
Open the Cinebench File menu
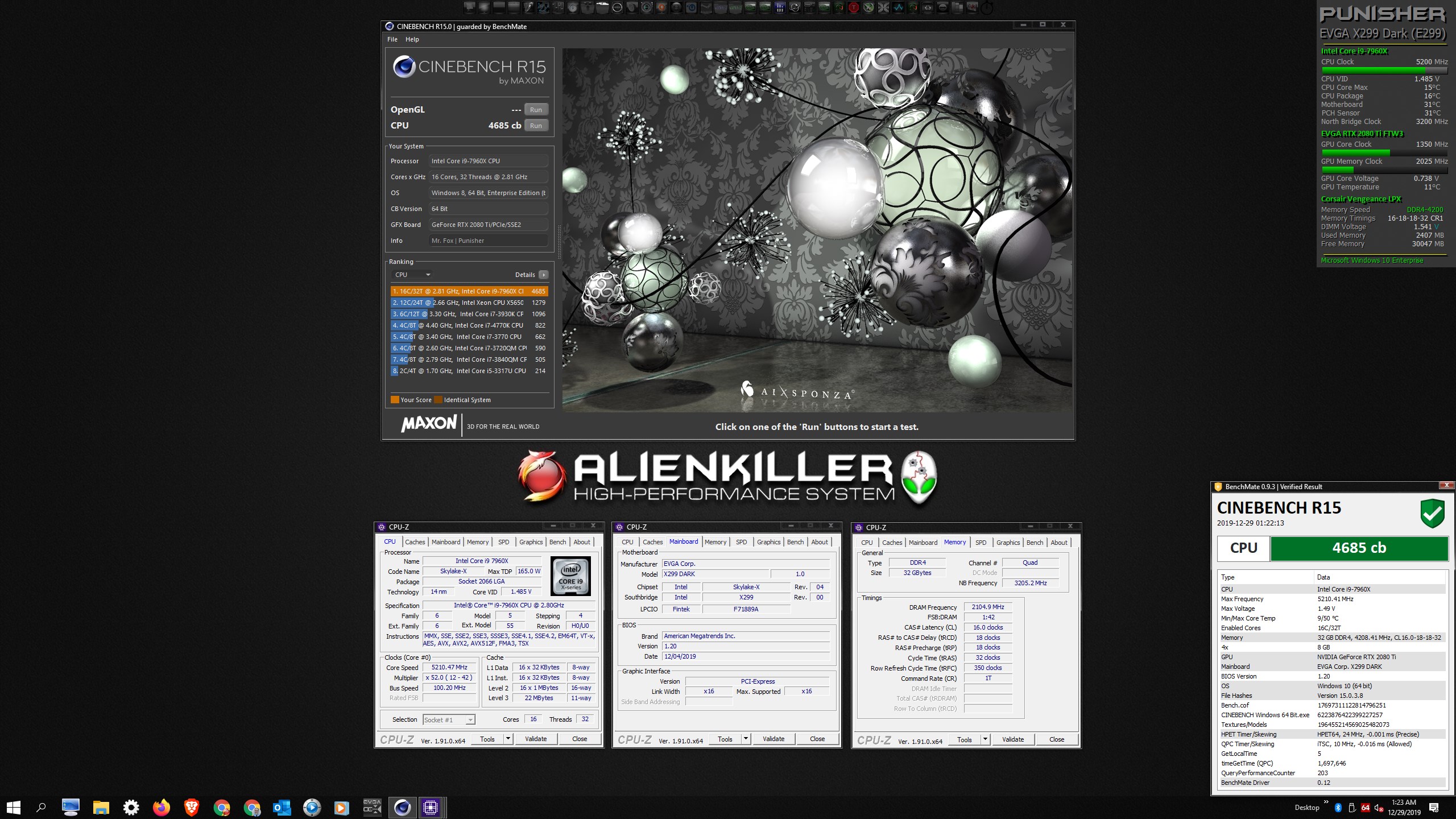[392, 39]
